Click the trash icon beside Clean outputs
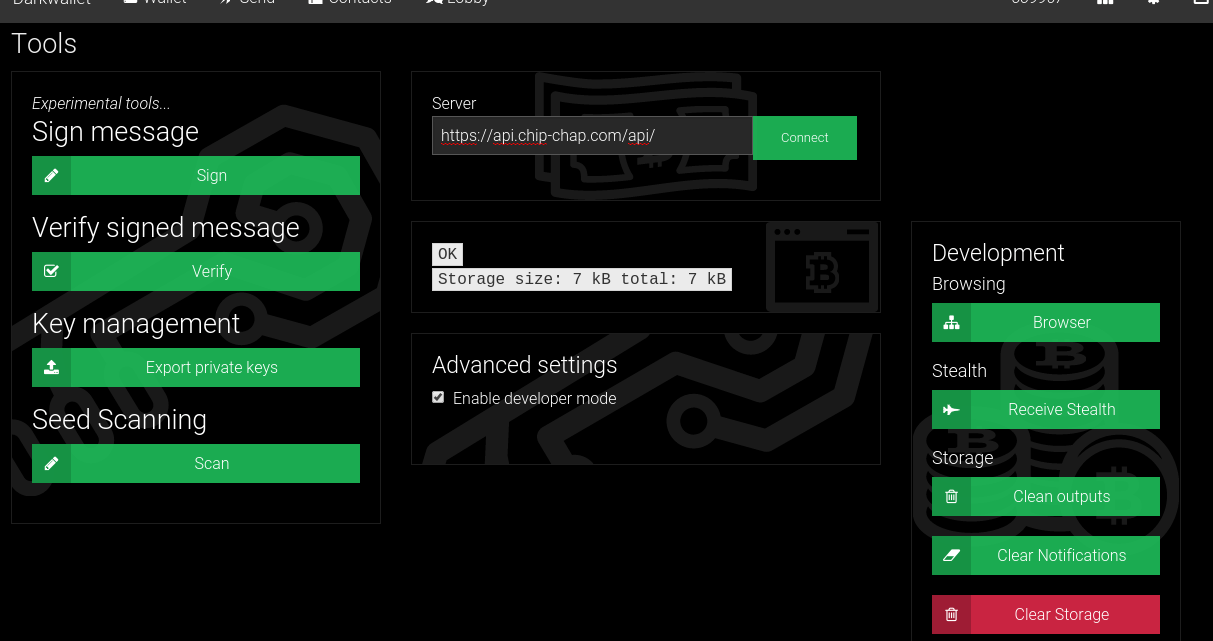1213x641 pixels. [x=951, y=497]
